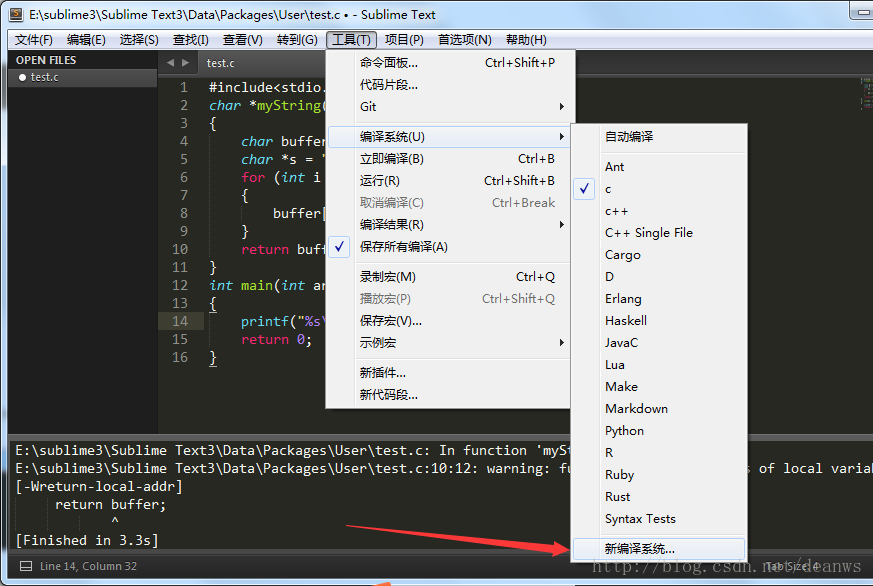Click the OPEN FILES sidebar header
This screenshot has width=873, height=586.
[x=46, y=60]
